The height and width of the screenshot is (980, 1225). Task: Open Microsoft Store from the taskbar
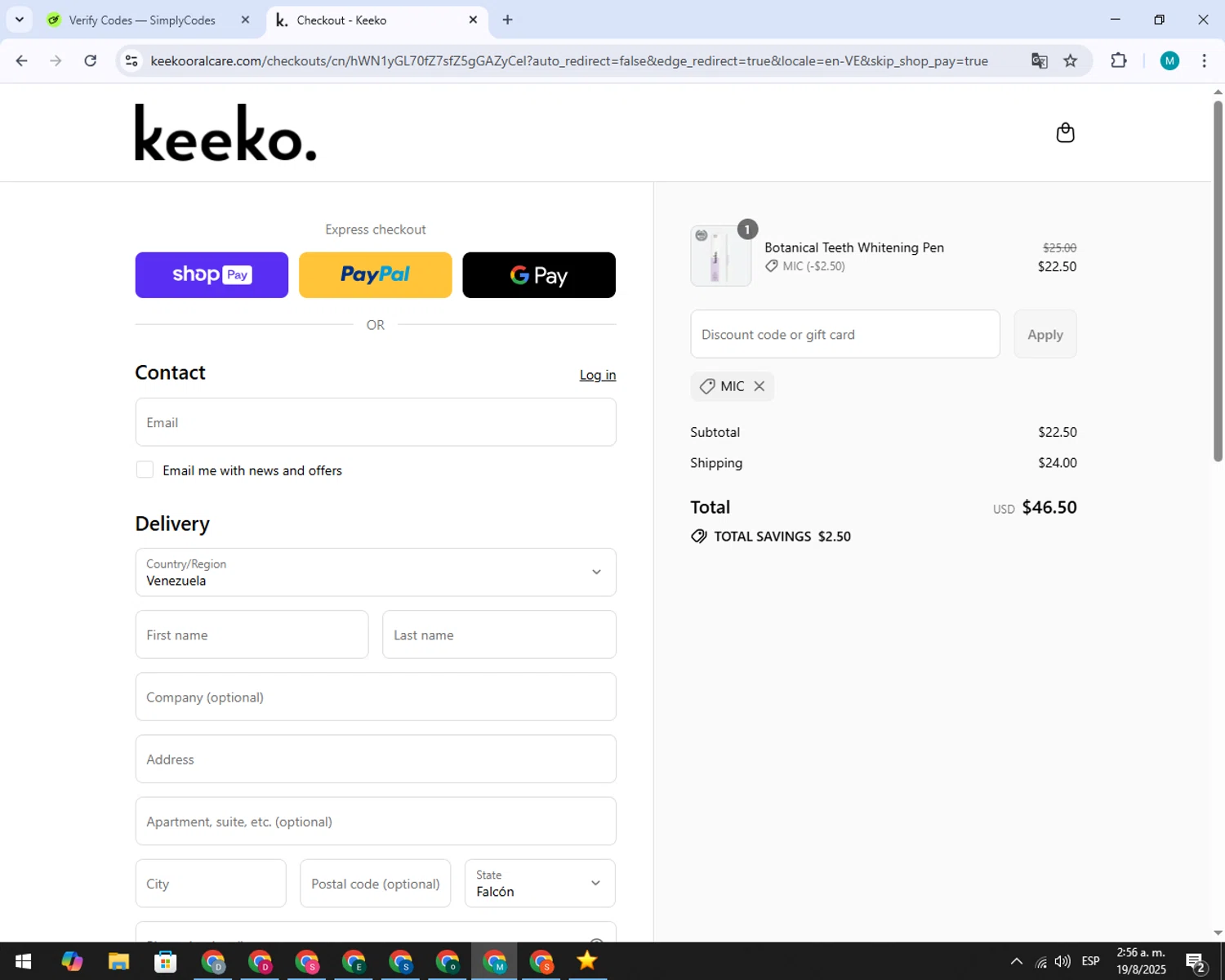pyautogui.click(x=166, y=961)
